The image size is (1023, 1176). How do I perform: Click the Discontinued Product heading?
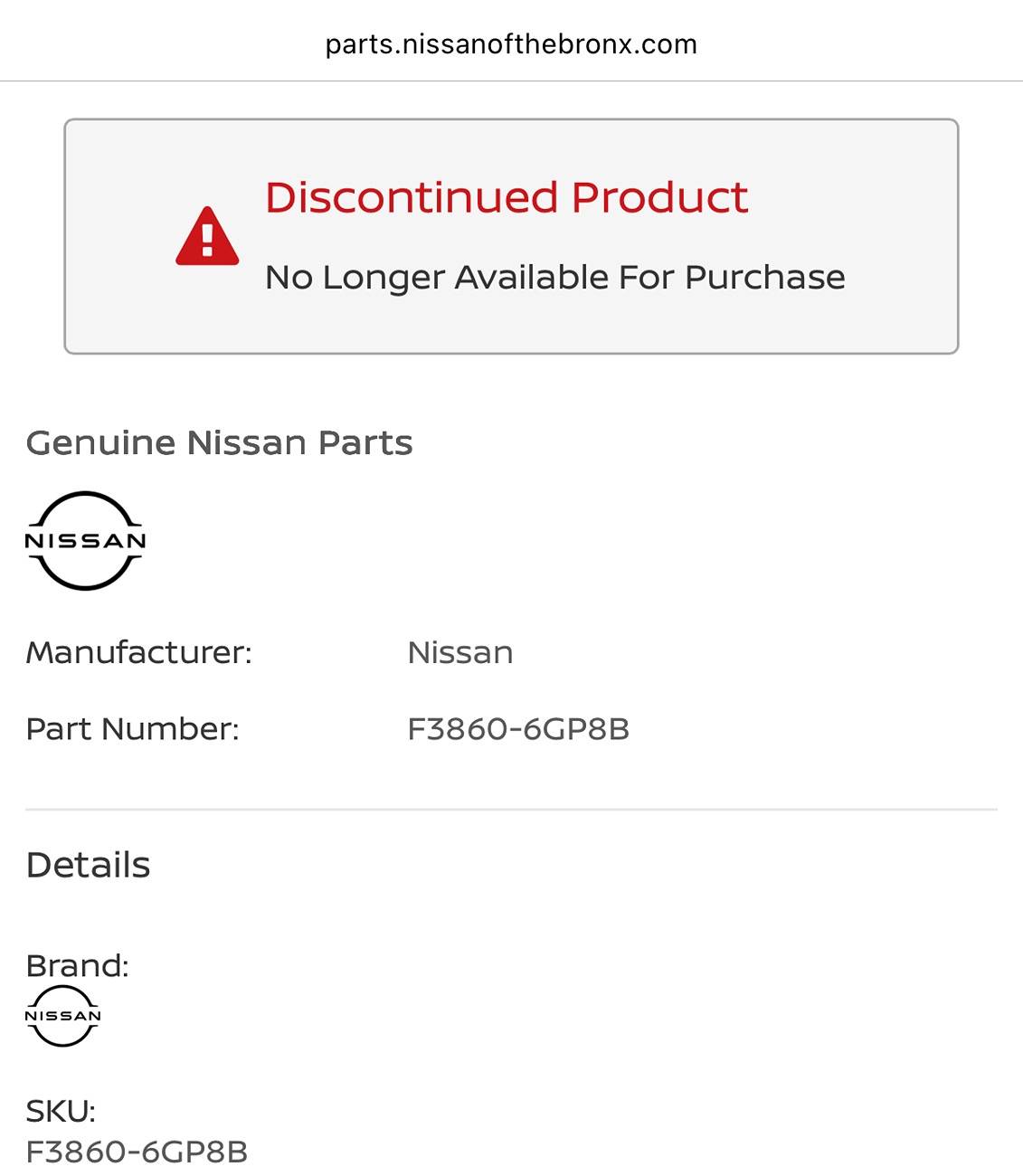tap(507, 197)
